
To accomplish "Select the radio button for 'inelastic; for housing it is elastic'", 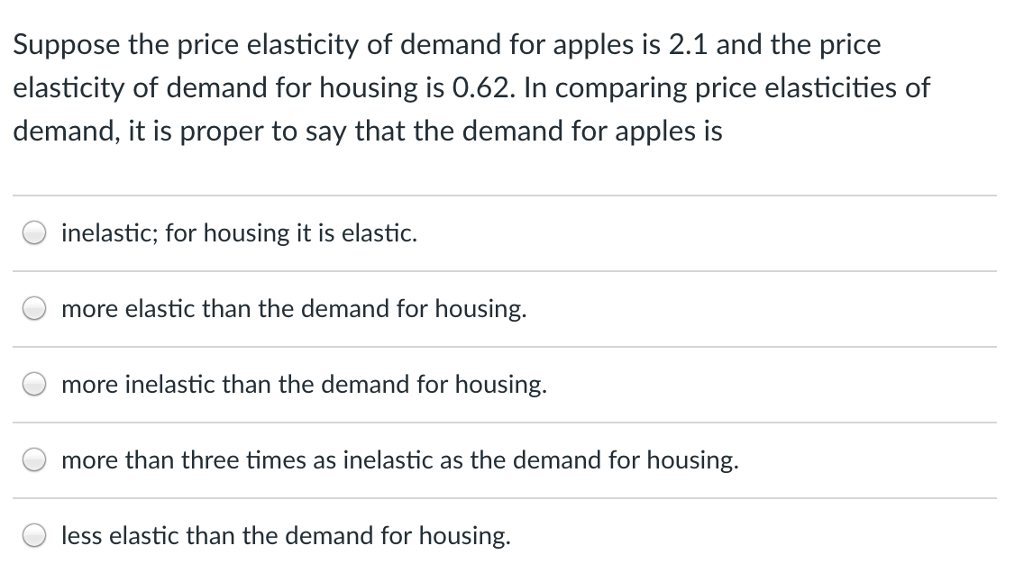I will click(x=34, y=232).
